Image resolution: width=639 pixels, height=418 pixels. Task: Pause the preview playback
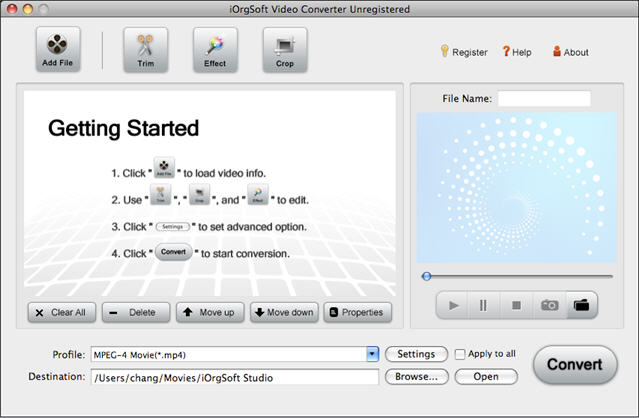coord(483,305)
